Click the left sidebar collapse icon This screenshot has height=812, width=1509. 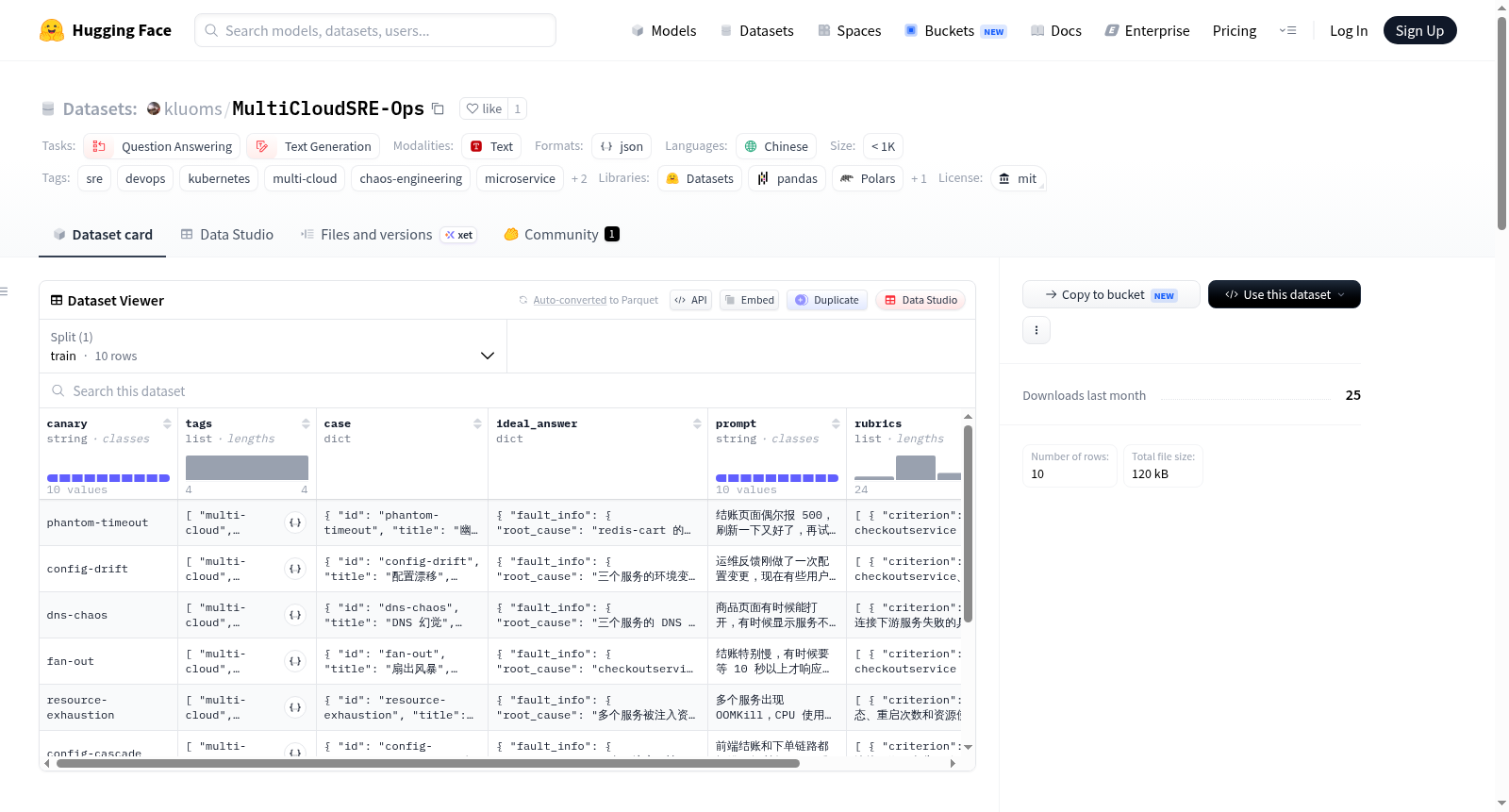click(x=4, y=291)
